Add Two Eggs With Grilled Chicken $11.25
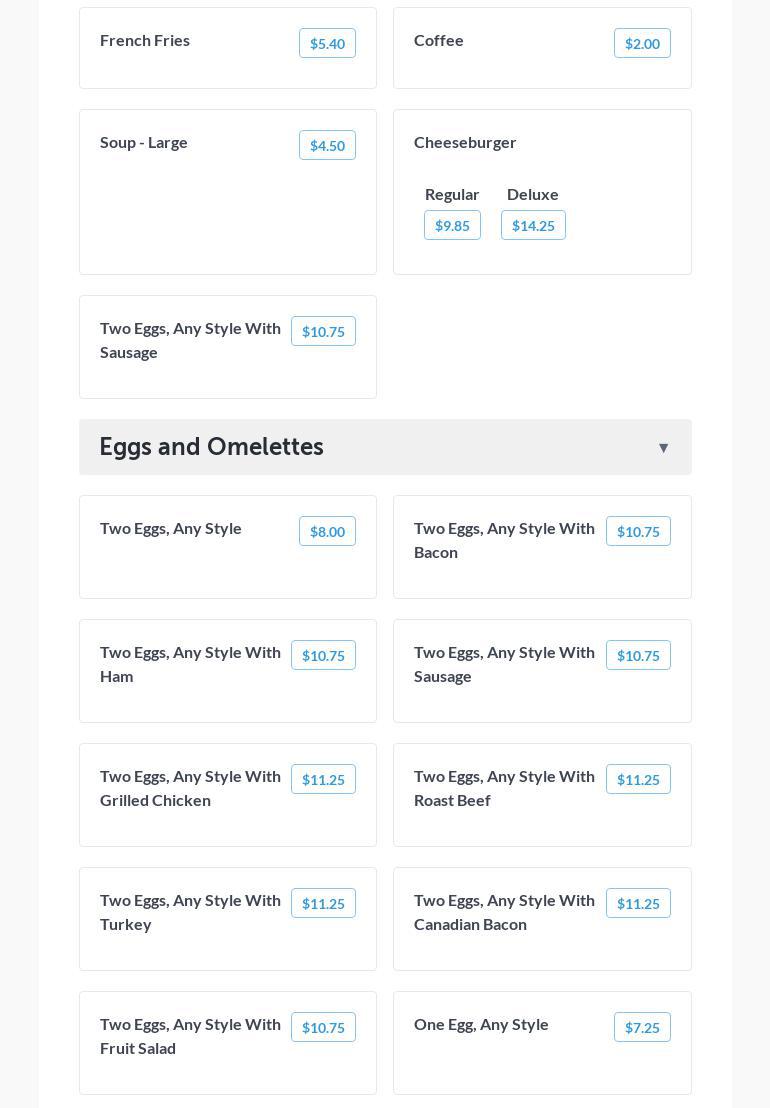770x1108 pixels. coord(323,779)
